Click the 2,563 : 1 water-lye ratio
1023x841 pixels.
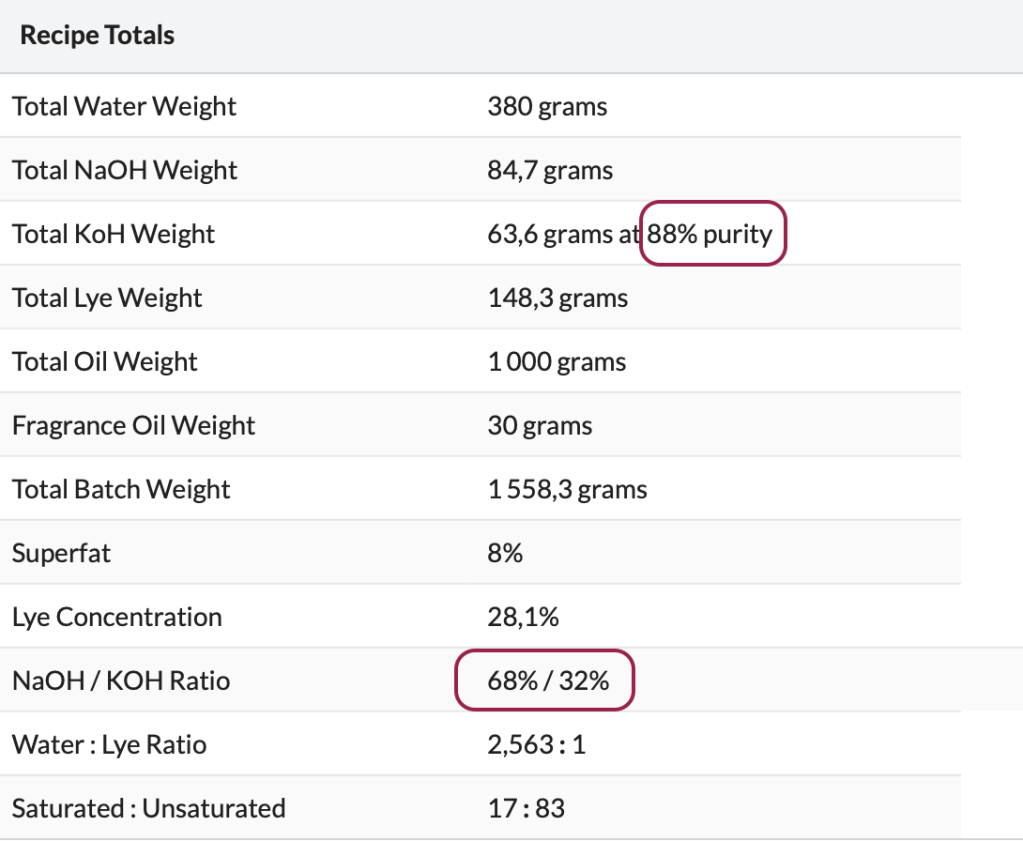pyautogui.click(x=536, y=745)
